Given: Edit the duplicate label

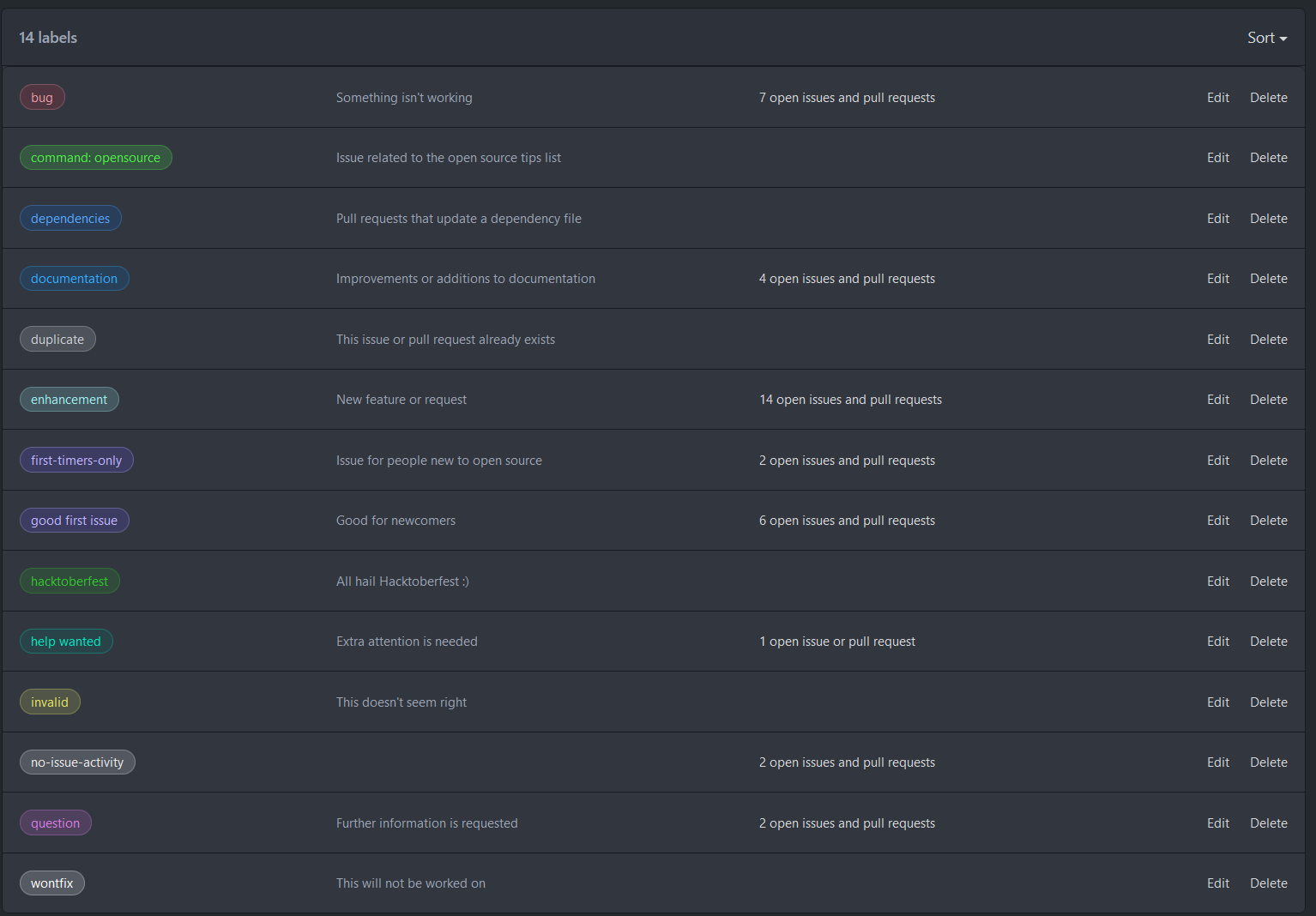Looking at the screenshot, I should pyautogui.click(x=1218, y=340).
